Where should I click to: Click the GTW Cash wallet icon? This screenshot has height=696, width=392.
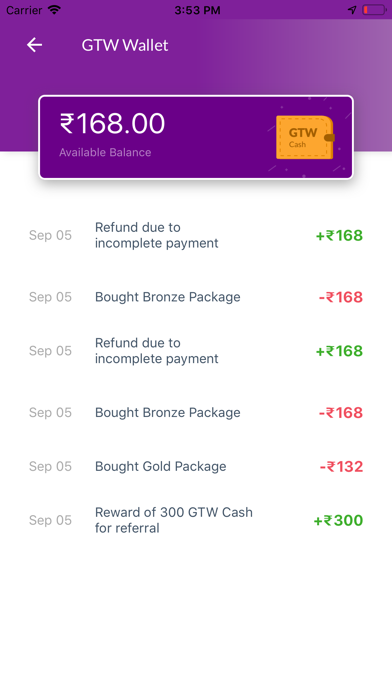[305, 137]
